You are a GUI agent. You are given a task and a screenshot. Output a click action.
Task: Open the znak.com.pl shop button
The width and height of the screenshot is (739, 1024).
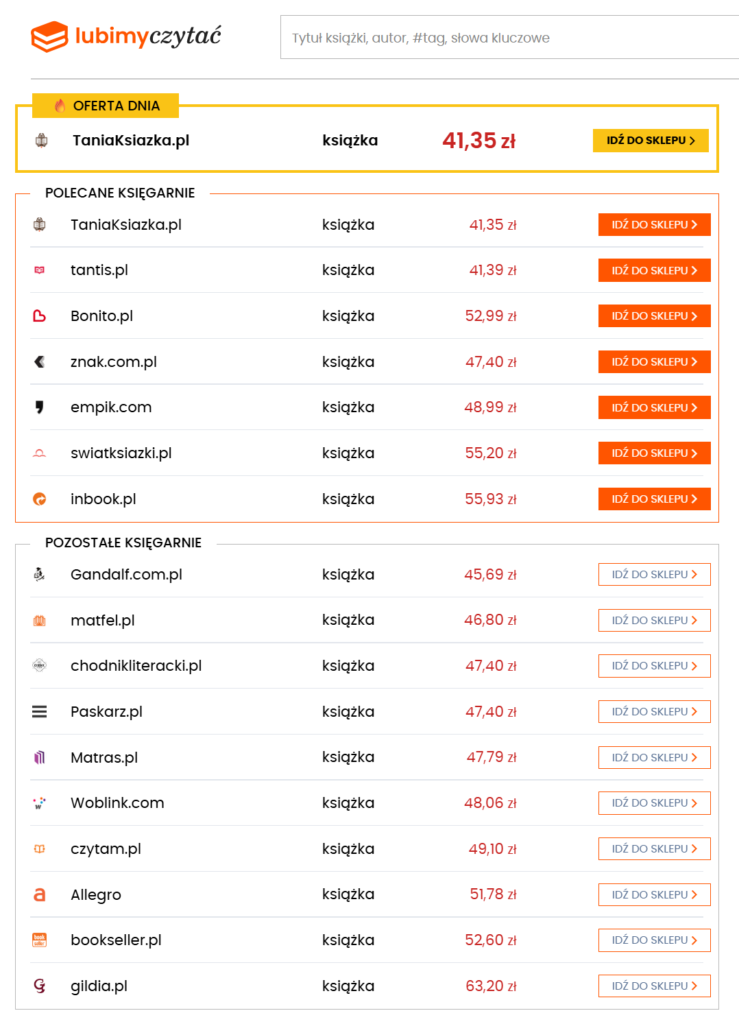[x=654, y=361]
